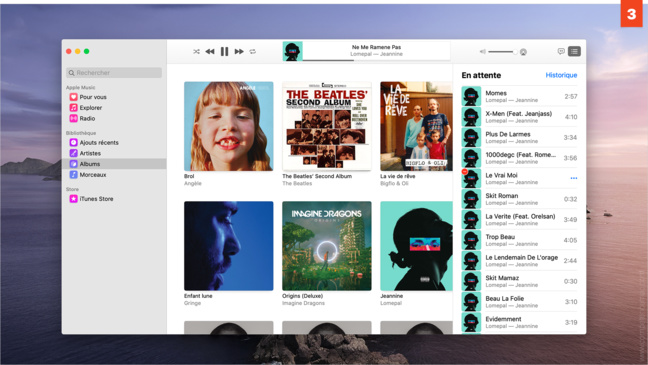Click the song progress bar
The image size is (648, 365).
click(x=376, y=60)
